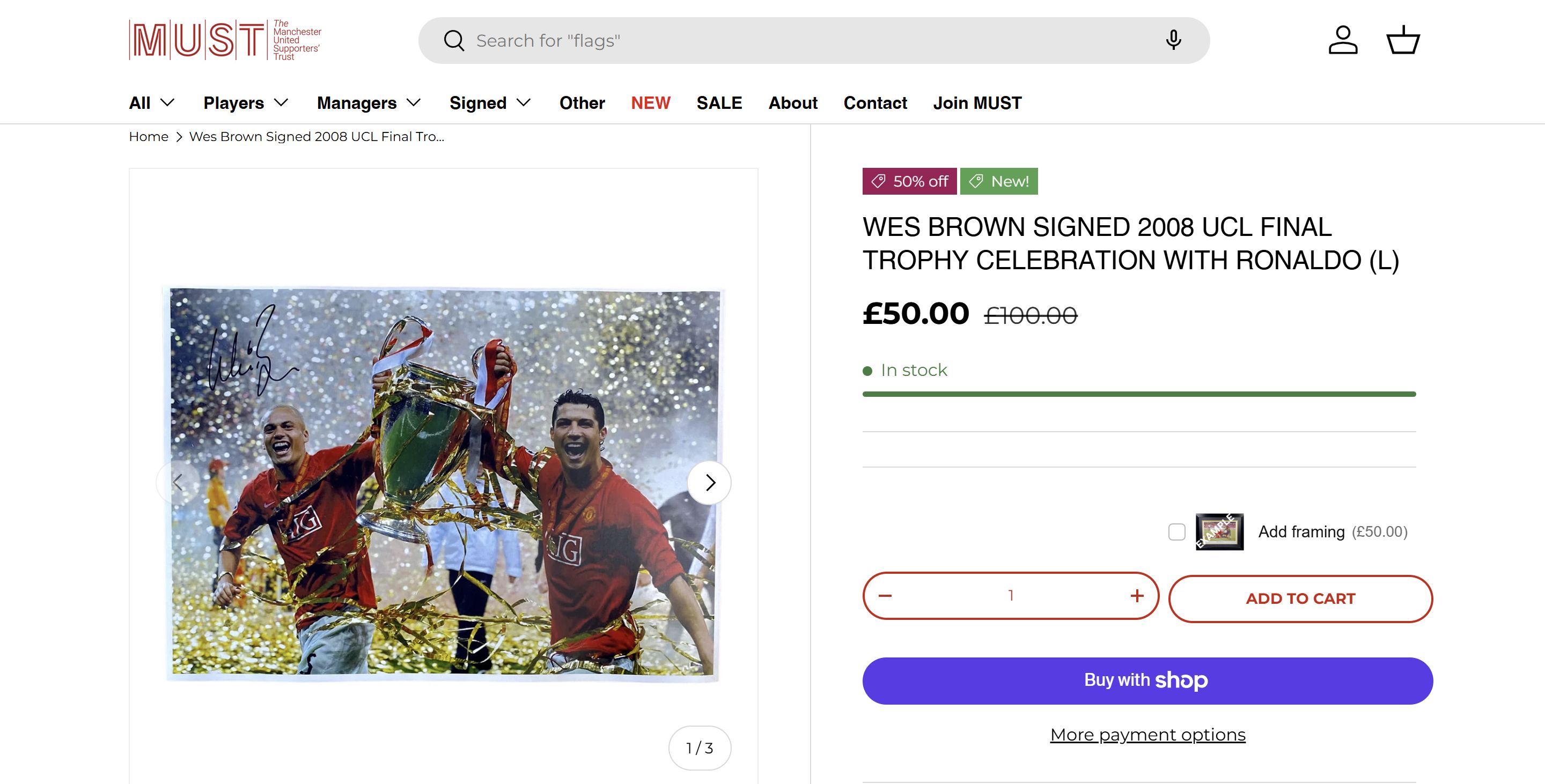1545x784 pixels.
Task: Open the Managers dropdown menu
Action: coord(369,103)
